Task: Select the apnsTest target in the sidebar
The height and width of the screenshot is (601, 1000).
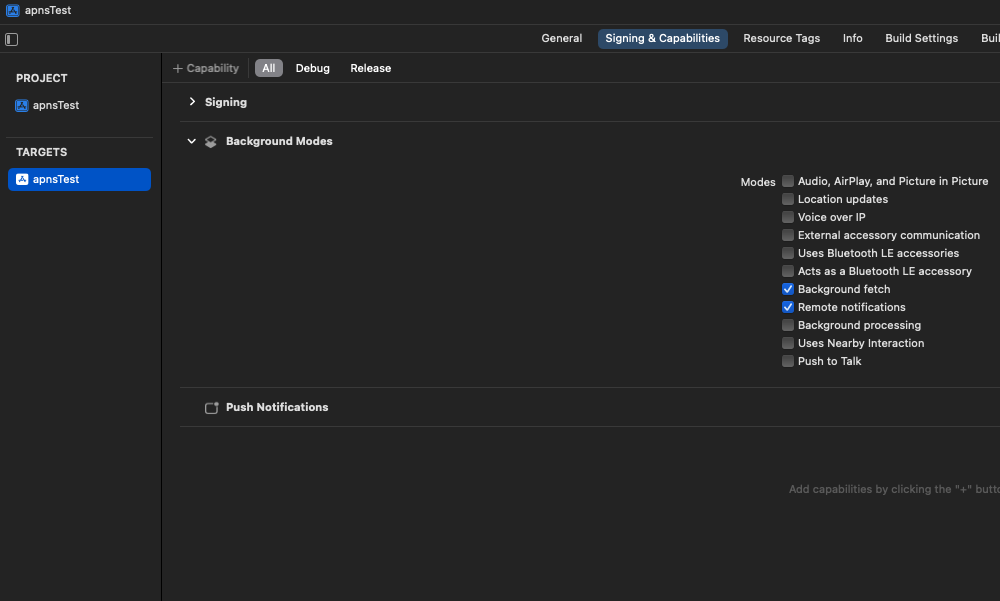Action: (x=79, y=179)
